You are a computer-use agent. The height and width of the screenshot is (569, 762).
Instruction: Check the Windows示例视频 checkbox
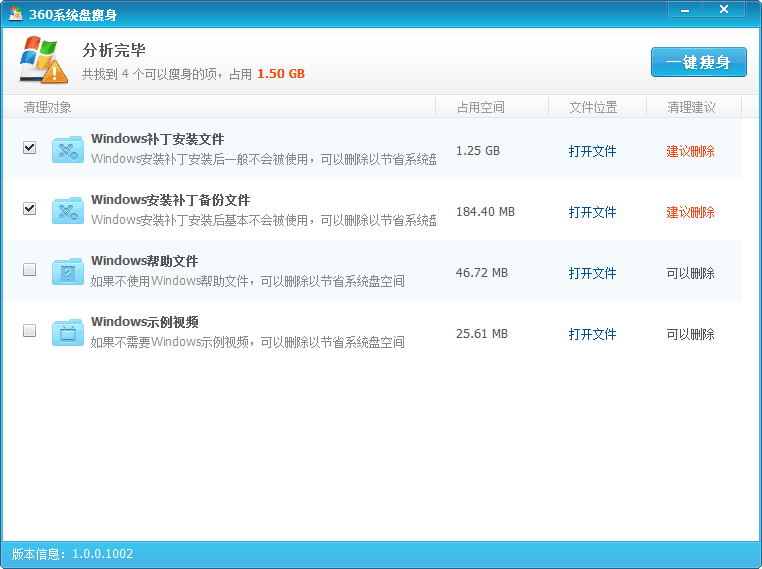29,331
